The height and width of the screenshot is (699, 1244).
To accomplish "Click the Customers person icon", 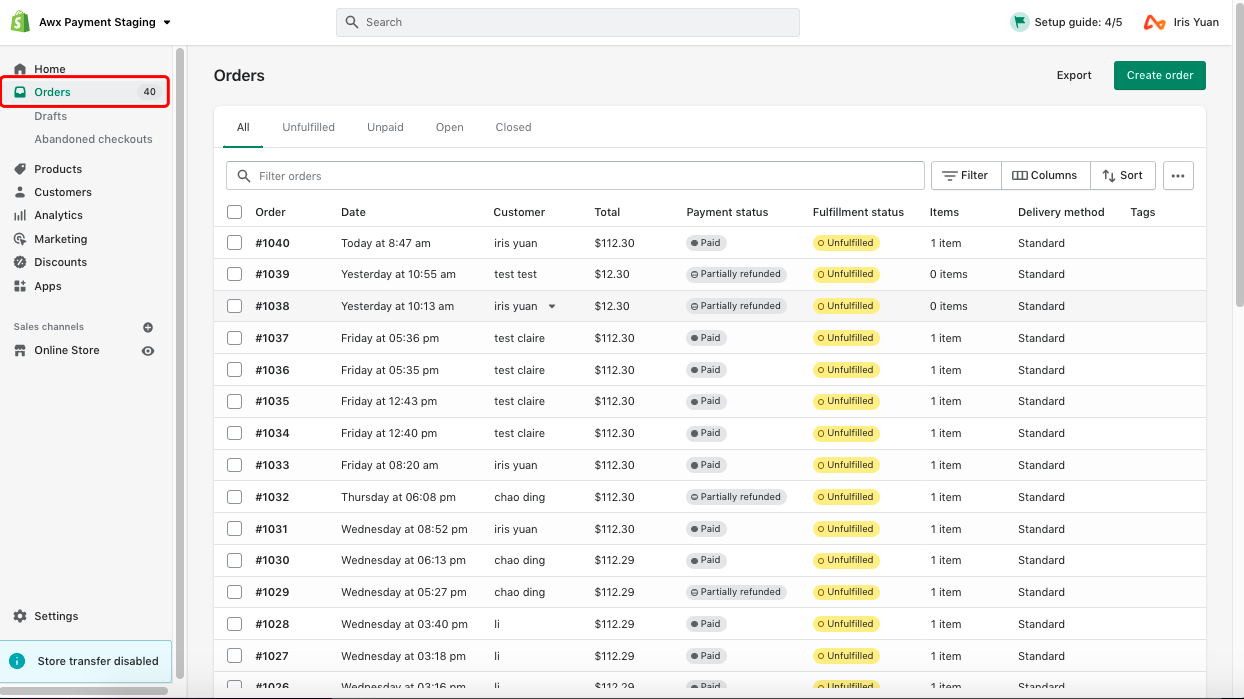I will [x=20, y=192].
